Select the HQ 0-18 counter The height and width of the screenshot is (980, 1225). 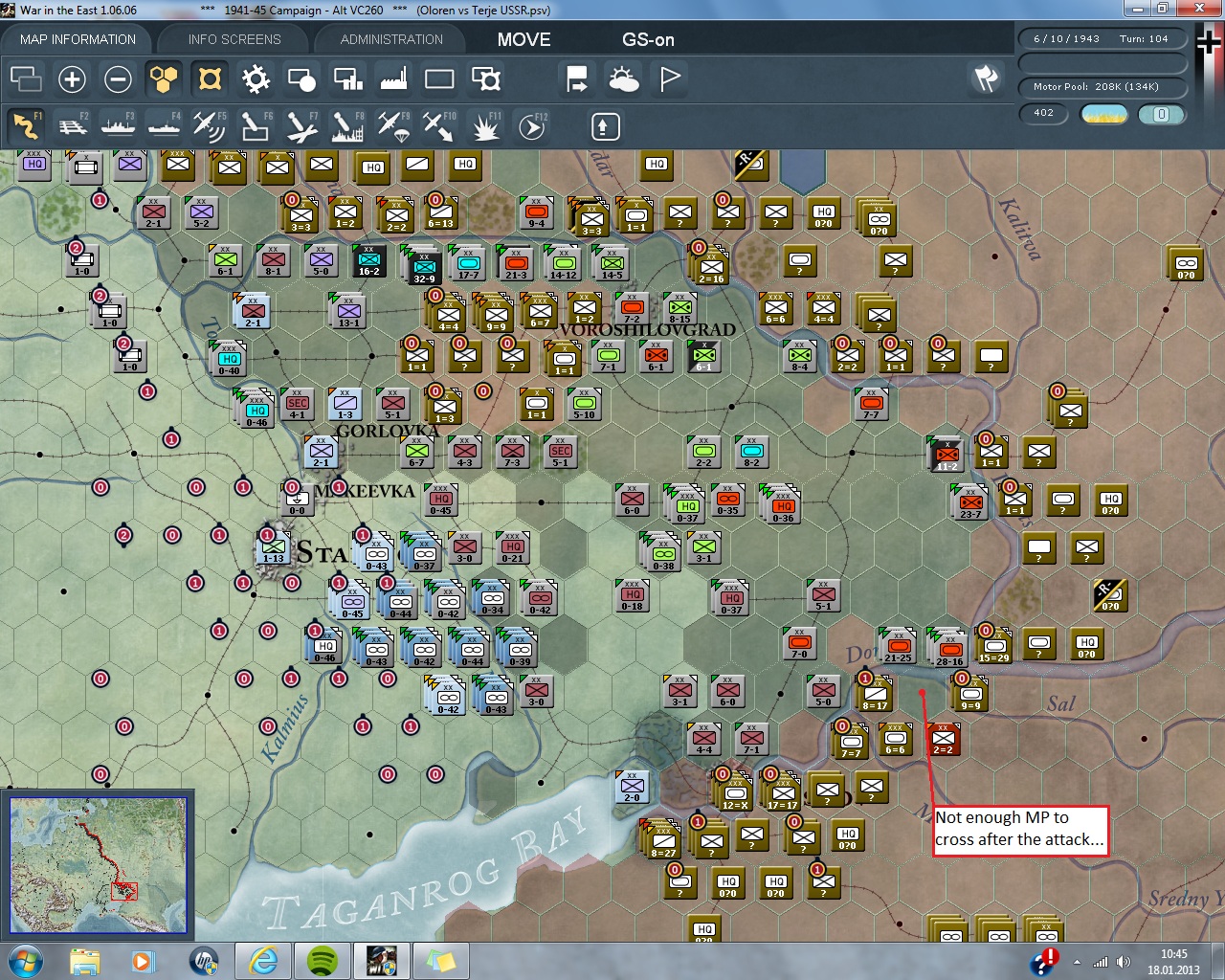(x=632, y=595)
